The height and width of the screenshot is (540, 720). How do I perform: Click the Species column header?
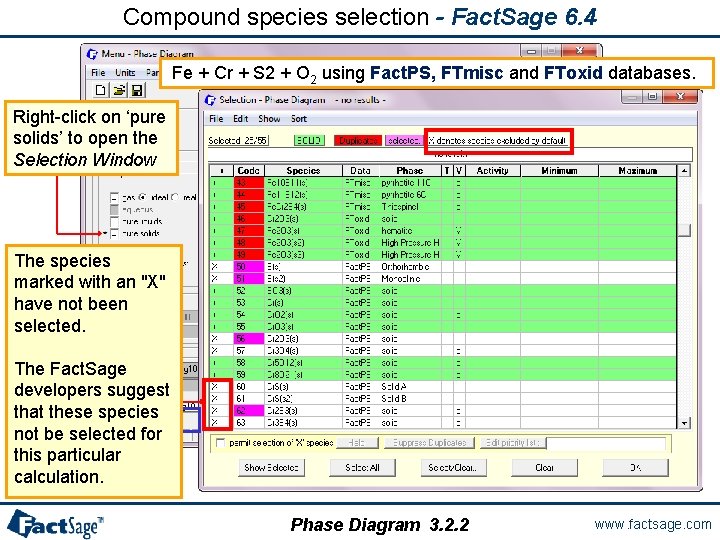(303, 171)
